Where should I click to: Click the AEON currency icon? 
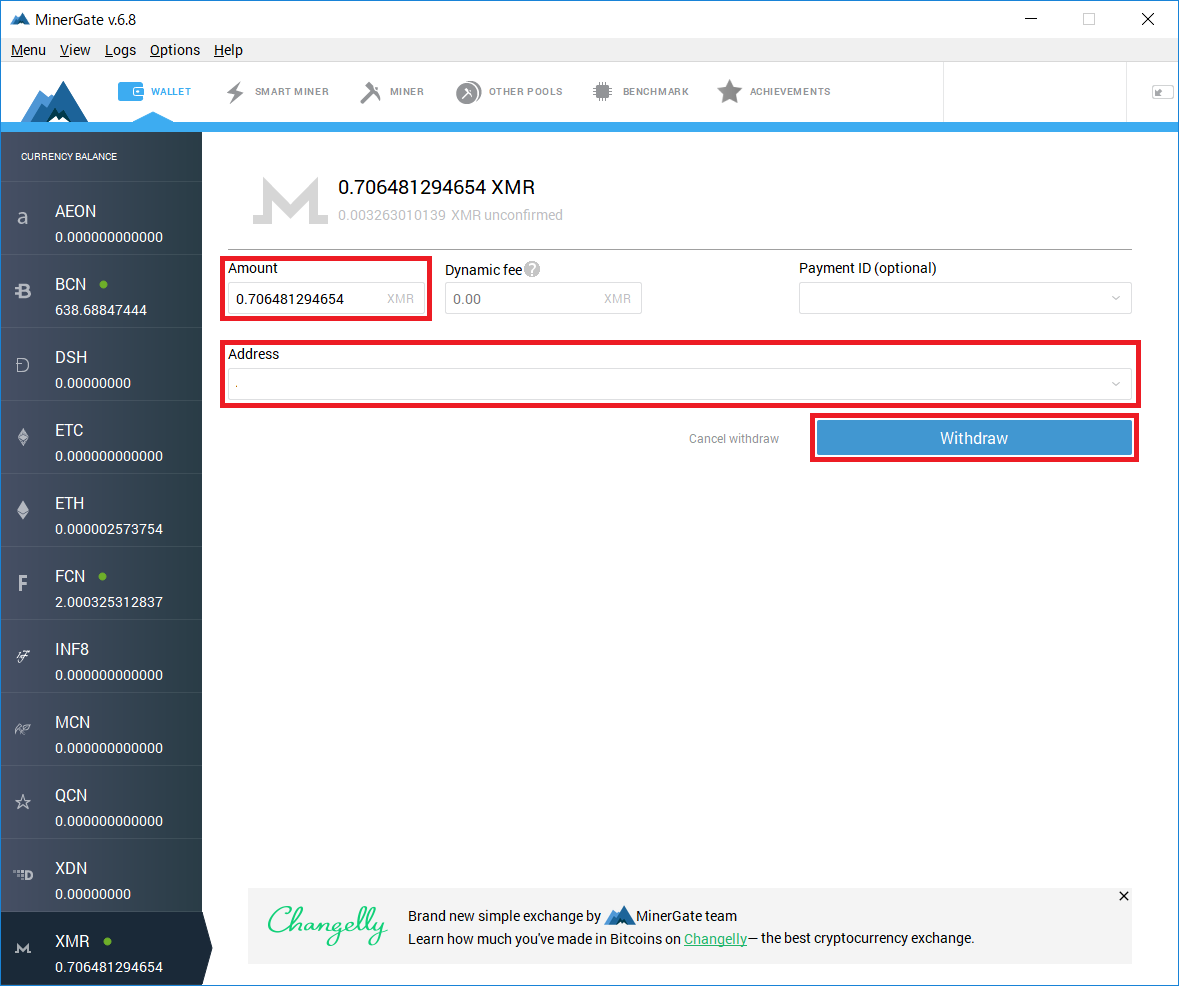point(23,218)
